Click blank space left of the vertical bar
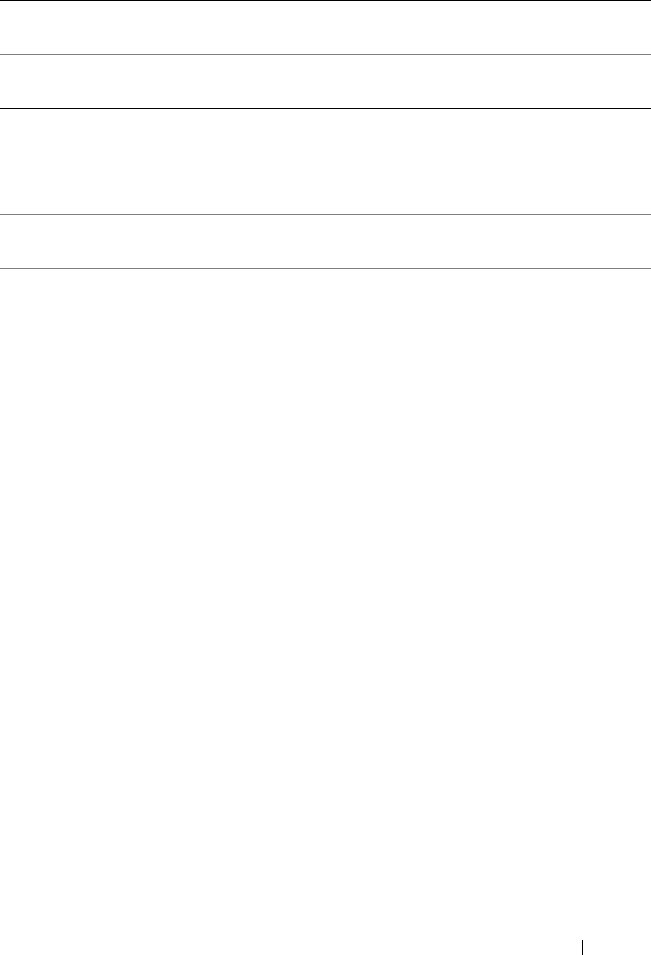This screenshot has height=955, width=651. tap(290, 946)
